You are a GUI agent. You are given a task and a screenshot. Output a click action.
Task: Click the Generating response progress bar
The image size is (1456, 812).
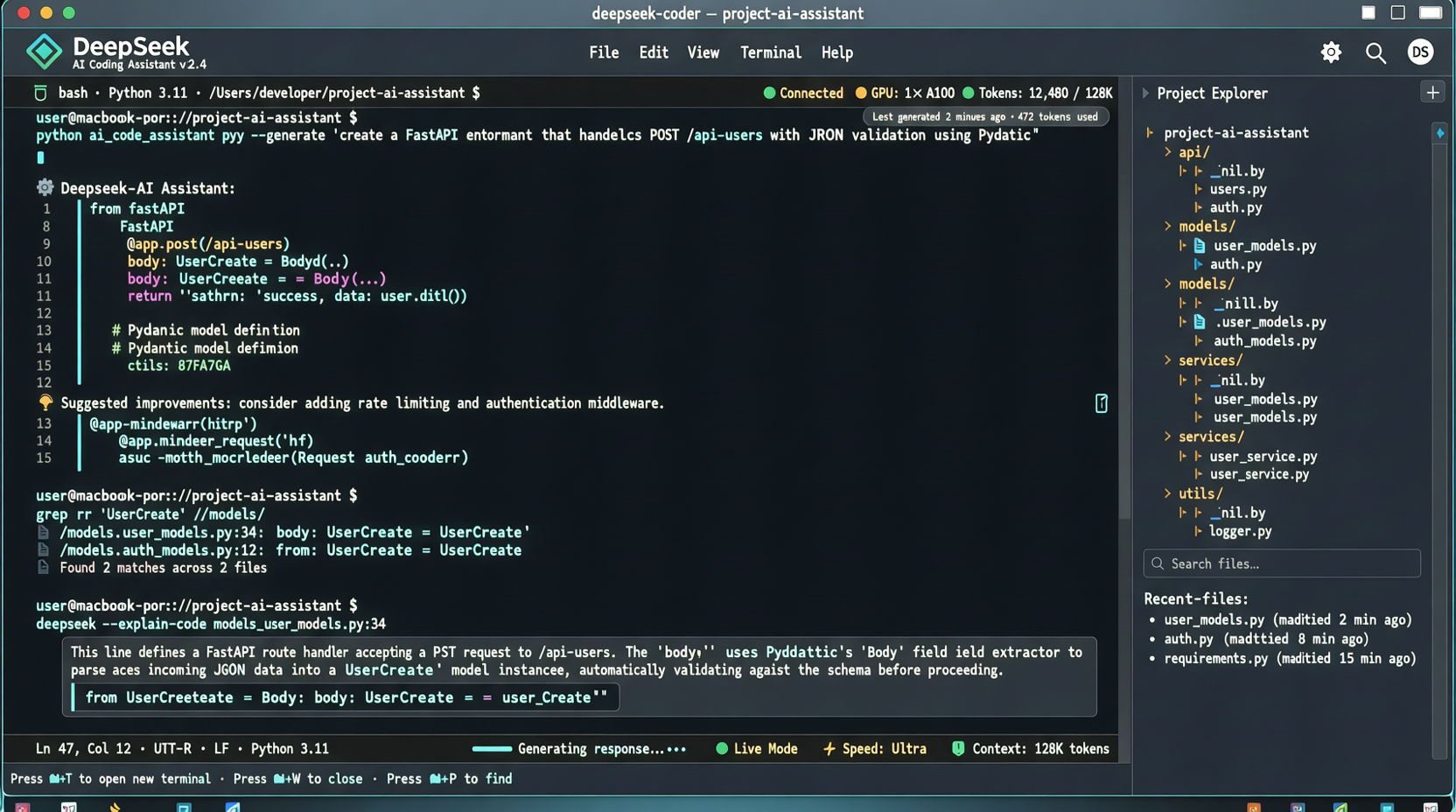[x=492, y=749]
